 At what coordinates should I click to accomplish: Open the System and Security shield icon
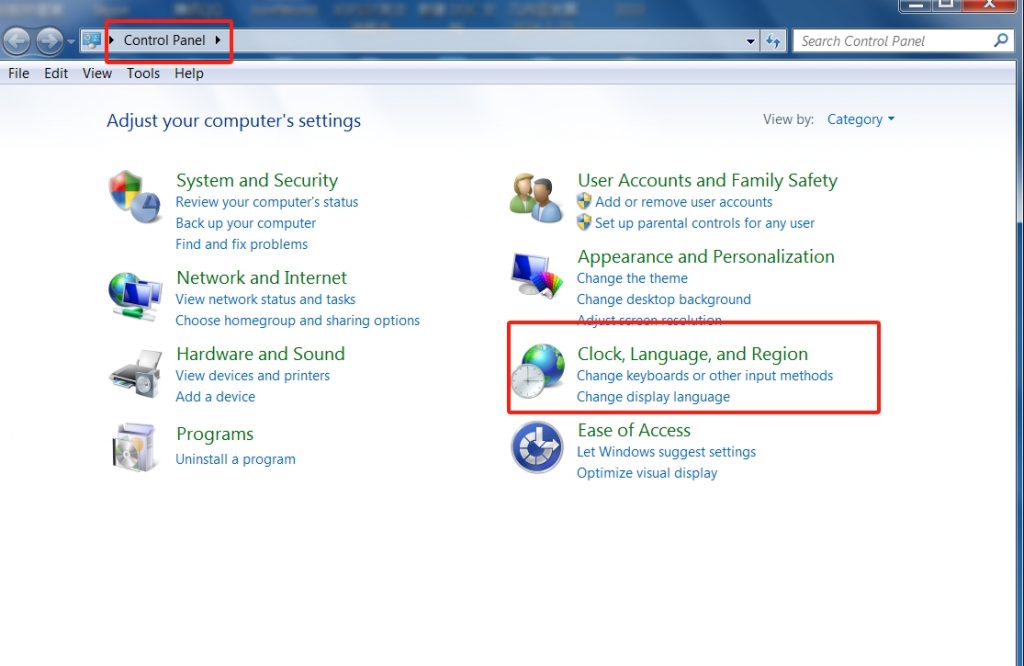pyautogui.click(x=135, y=197)
